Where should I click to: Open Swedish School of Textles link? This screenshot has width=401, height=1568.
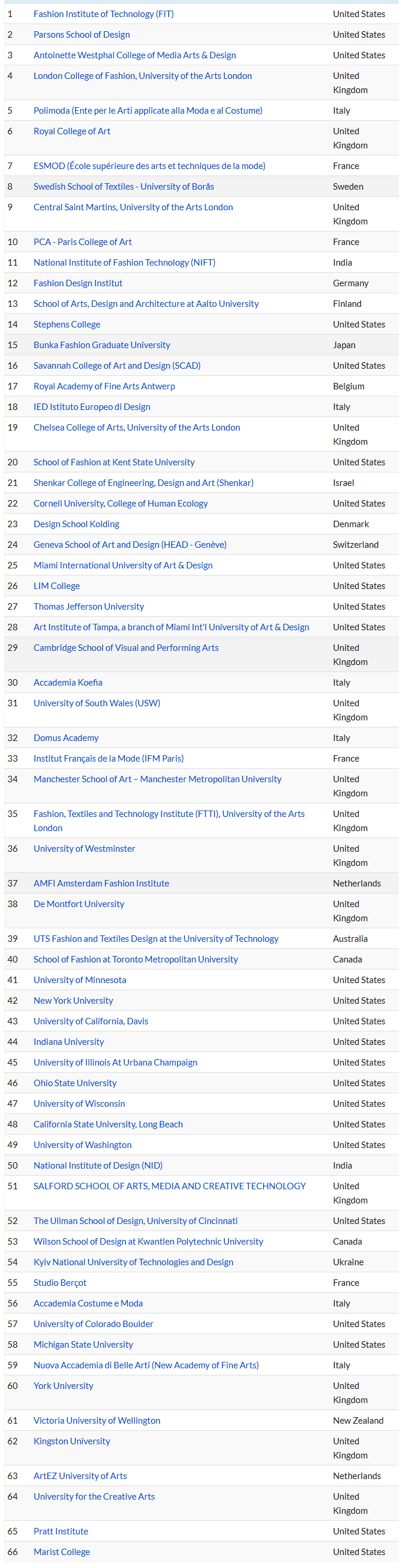point(124,187)
